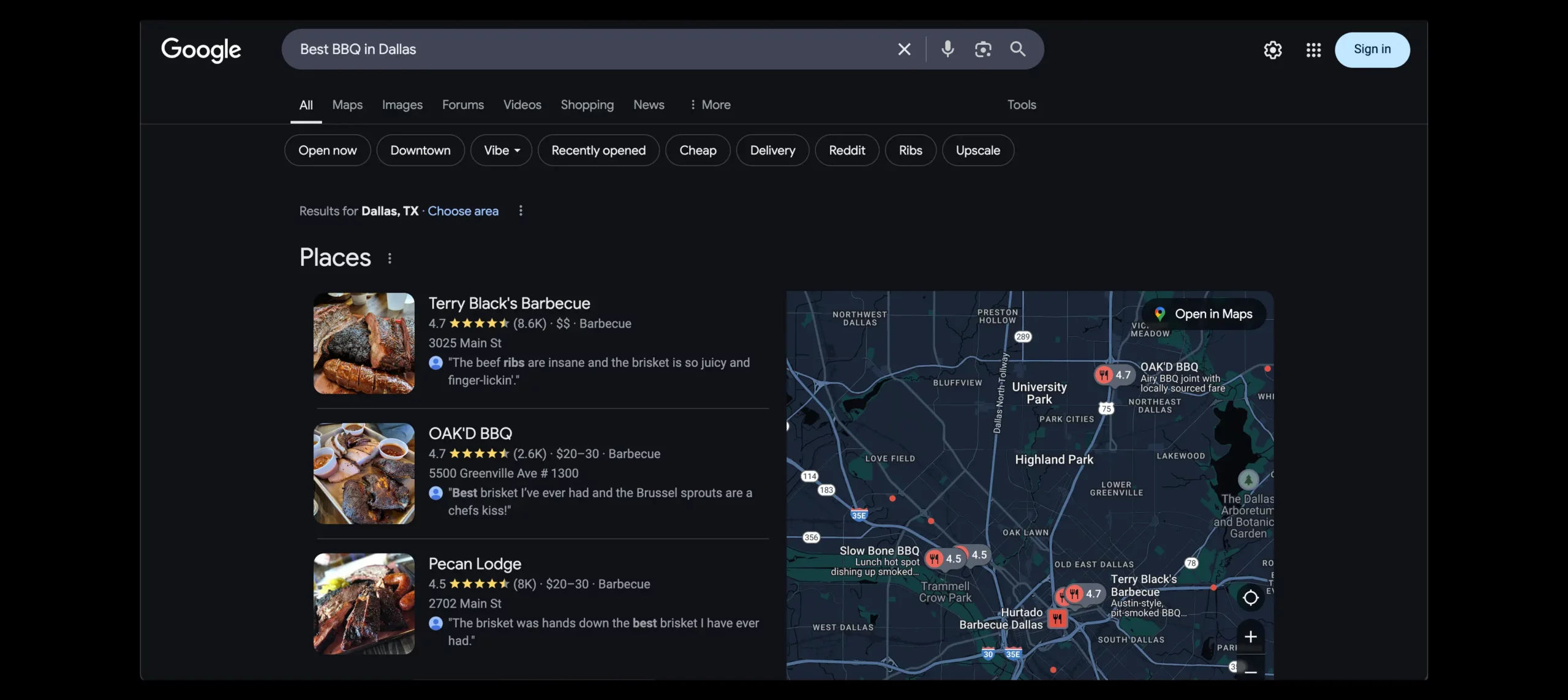Toggle the Ribs filter chip
The width and height of the screenshot is (1568, 700).
[x=911, y=150]
